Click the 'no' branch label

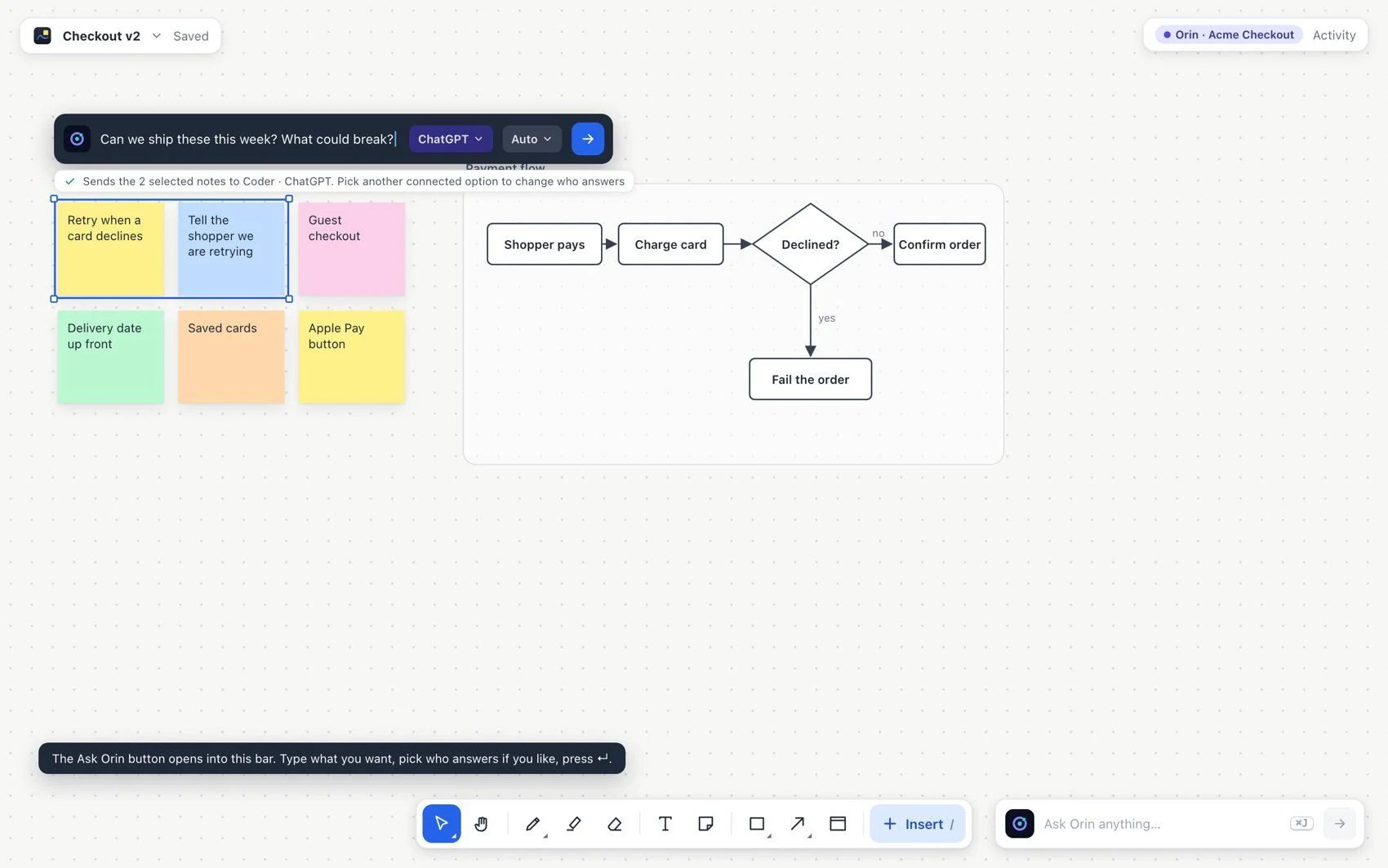(x=878, y=233)
